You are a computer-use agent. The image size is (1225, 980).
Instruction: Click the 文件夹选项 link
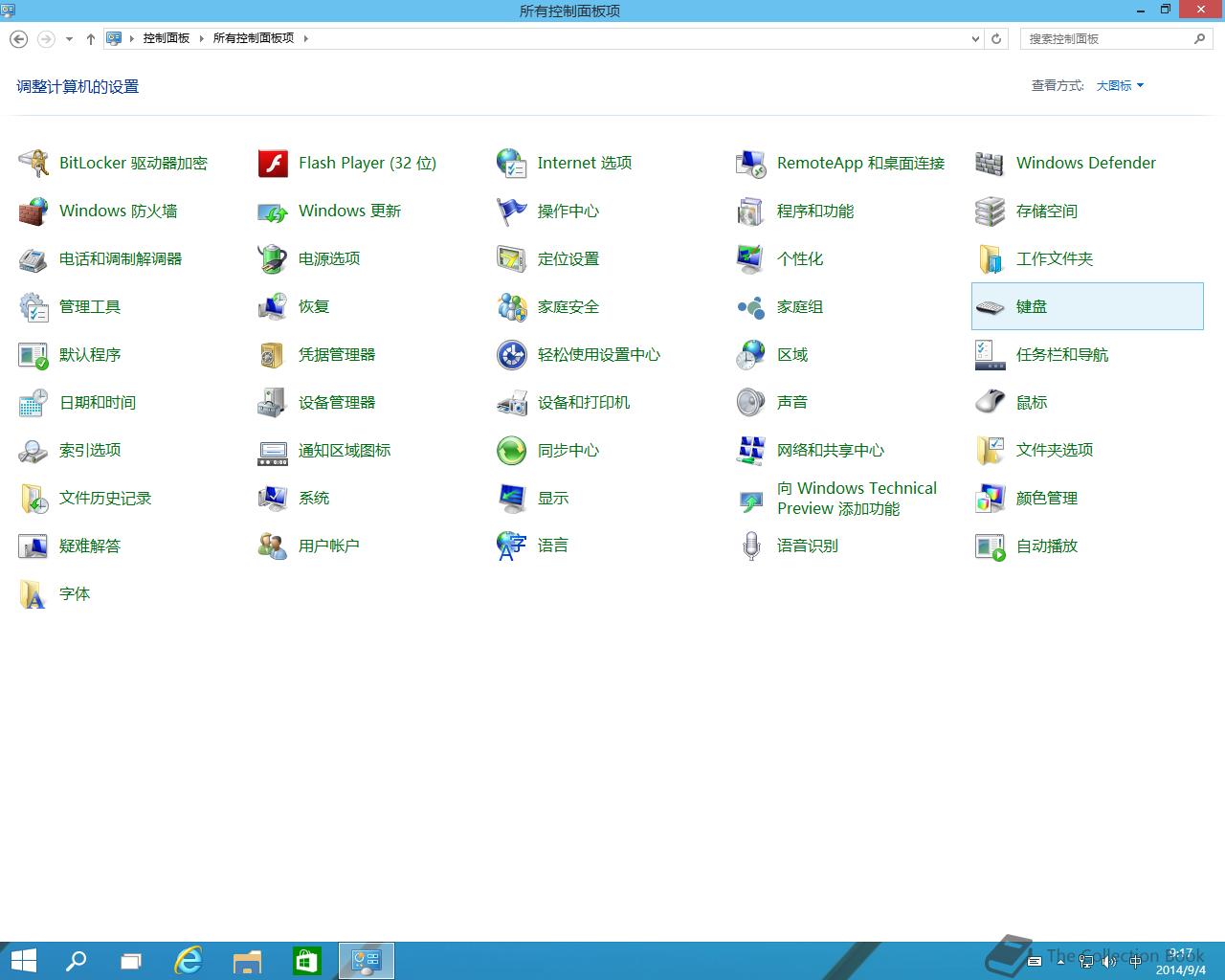1055,450
